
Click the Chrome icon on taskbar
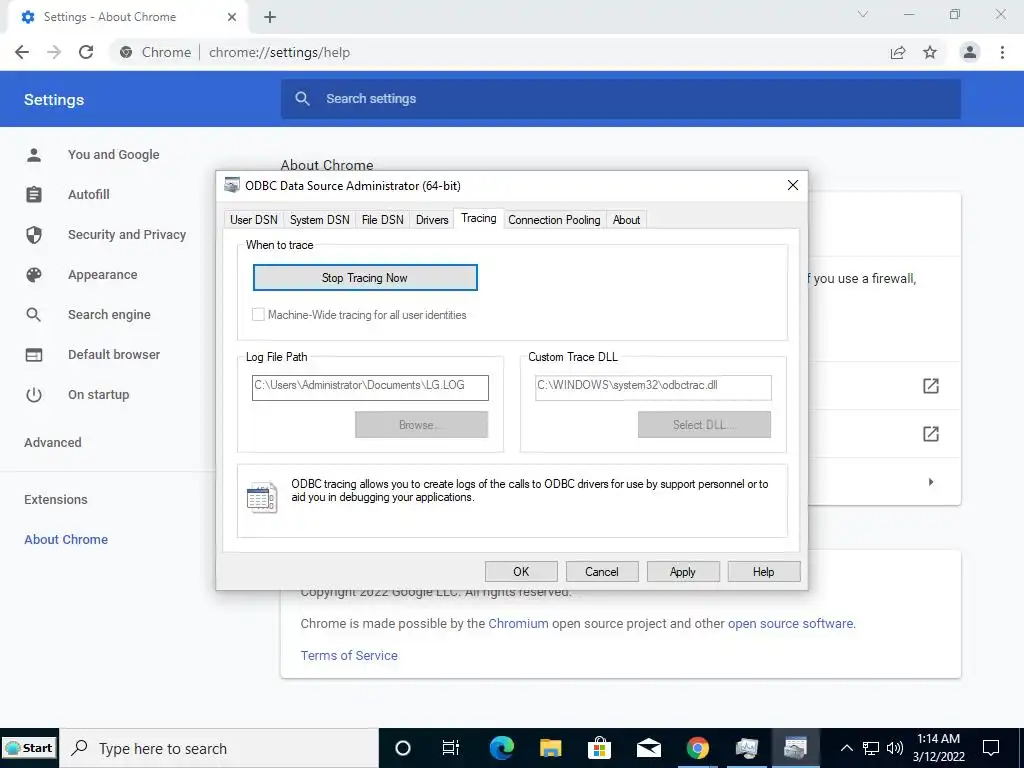pos(697,748)
